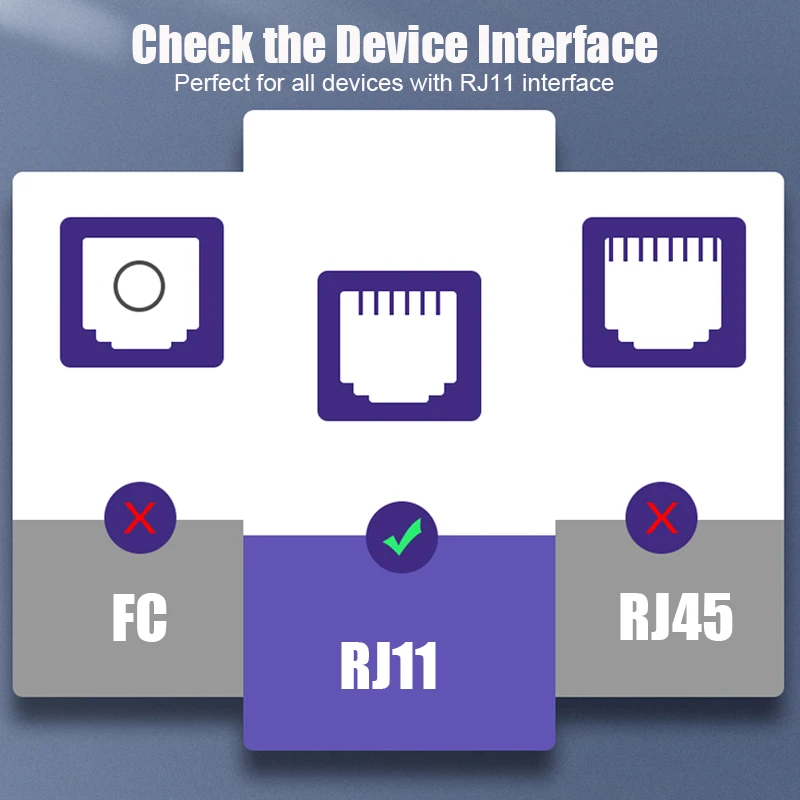Screen dimensions: 800x800
Task: Click the red X above FC
Action: 140,518
